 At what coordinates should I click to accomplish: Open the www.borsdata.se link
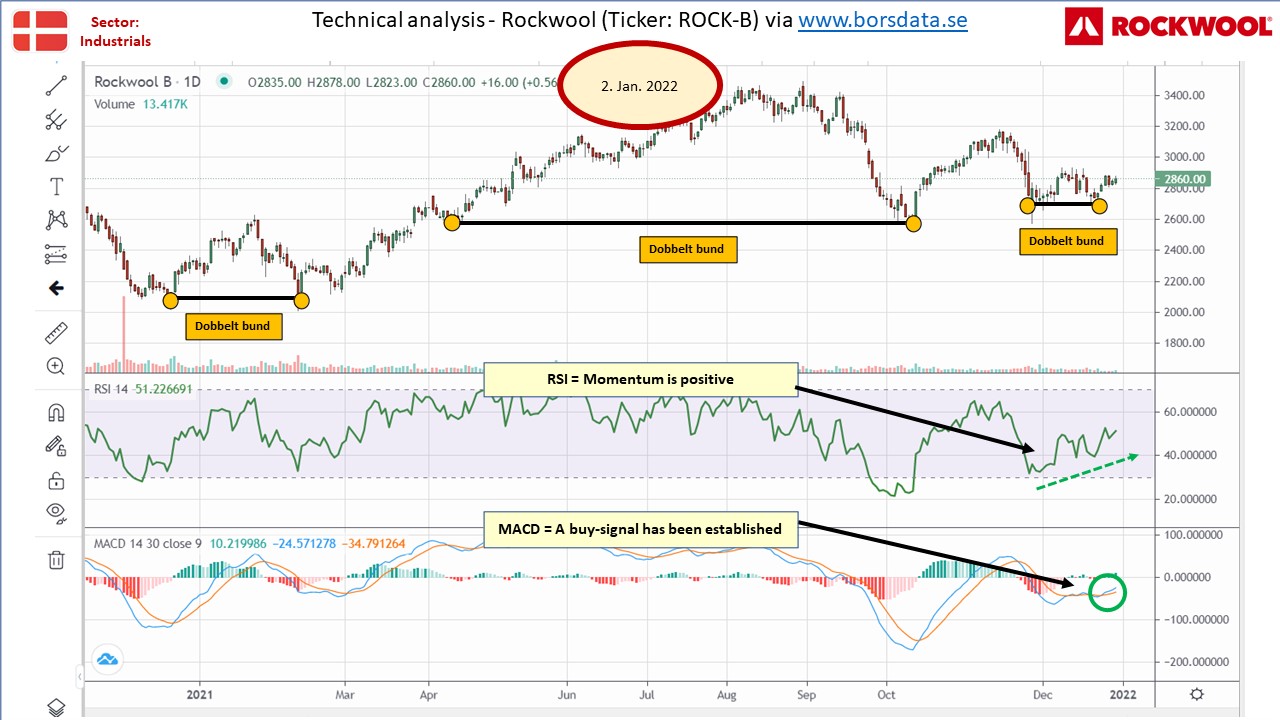(x=882, y=20)
